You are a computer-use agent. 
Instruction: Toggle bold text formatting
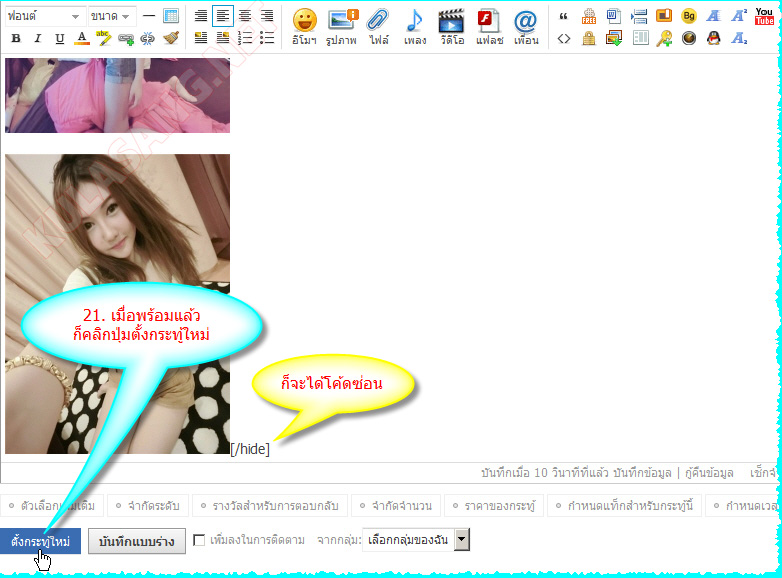click(15, 38)
